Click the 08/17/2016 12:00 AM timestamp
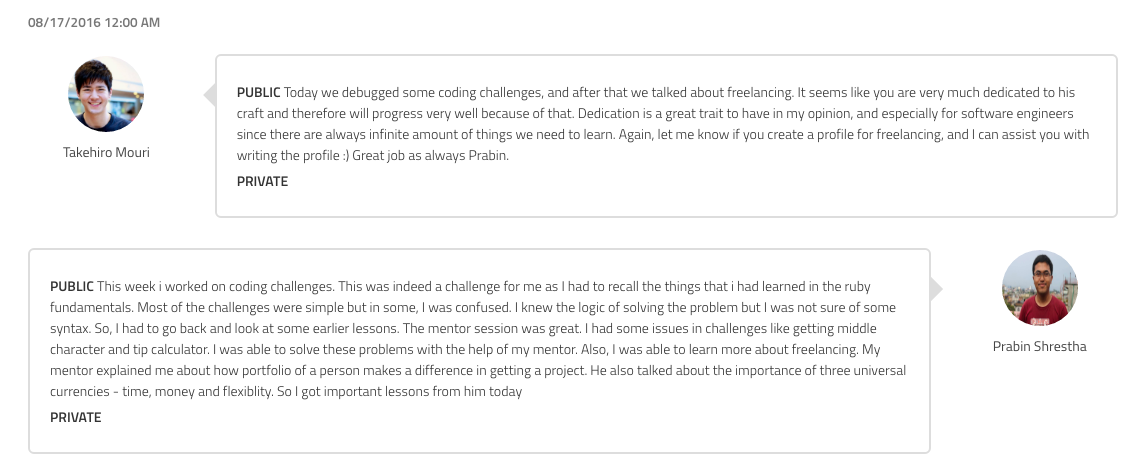The width and height of the screenshot is (1147, 463). click(94, 22)
